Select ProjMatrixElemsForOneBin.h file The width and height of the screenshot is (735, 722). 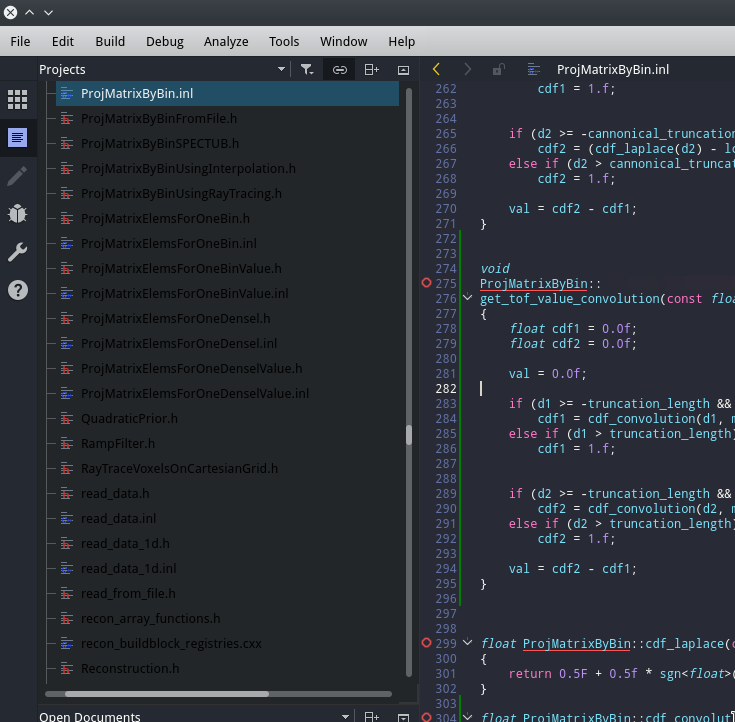(165, 218)
